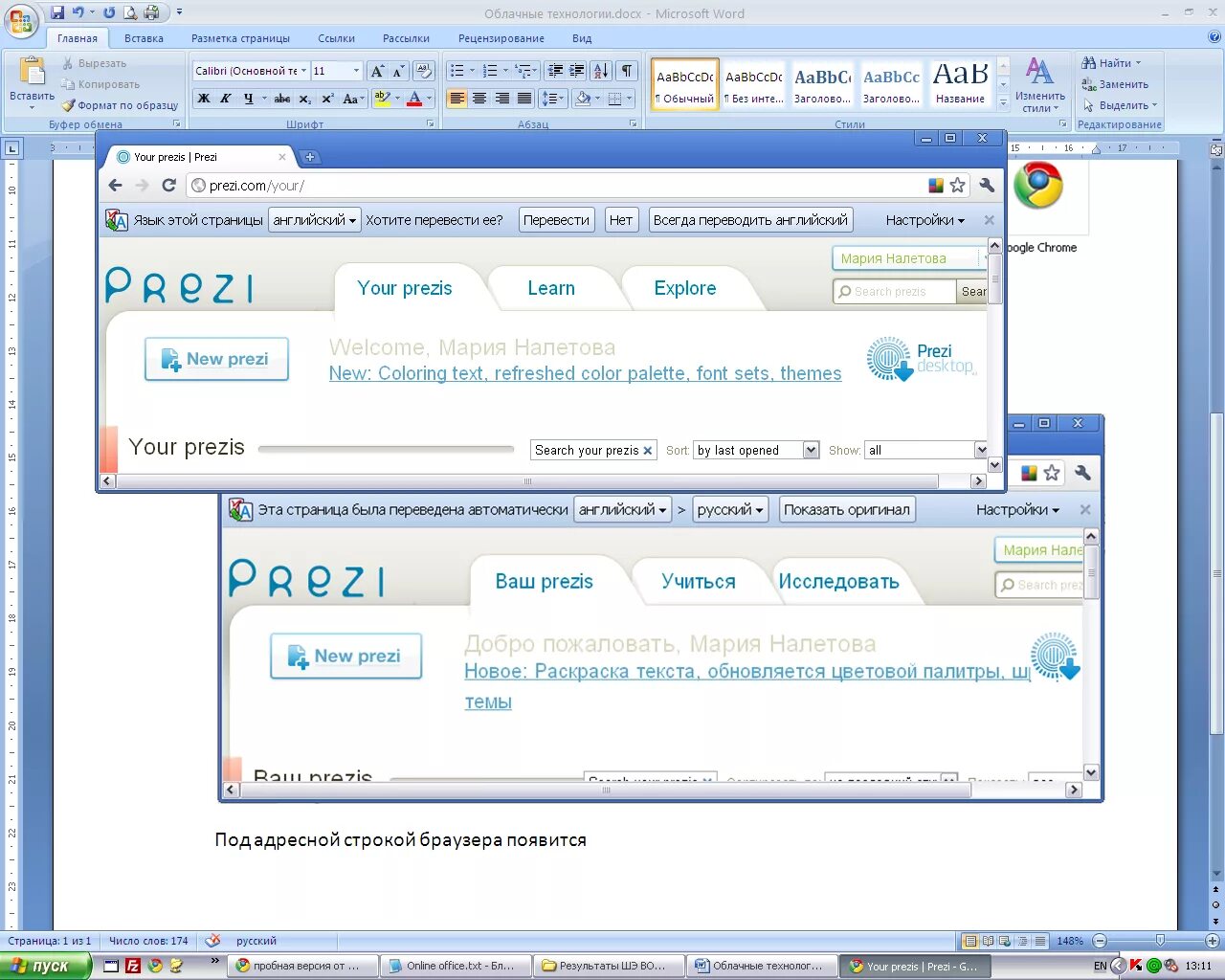Decrease paragraph indent
The height and width of the screenshot is (980, 1225).
coord(555,71)
